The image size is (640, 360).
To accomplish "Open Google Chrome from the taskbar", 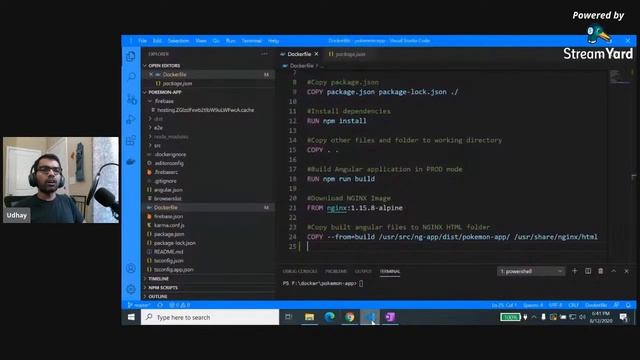I will click(x=349, y=317).
